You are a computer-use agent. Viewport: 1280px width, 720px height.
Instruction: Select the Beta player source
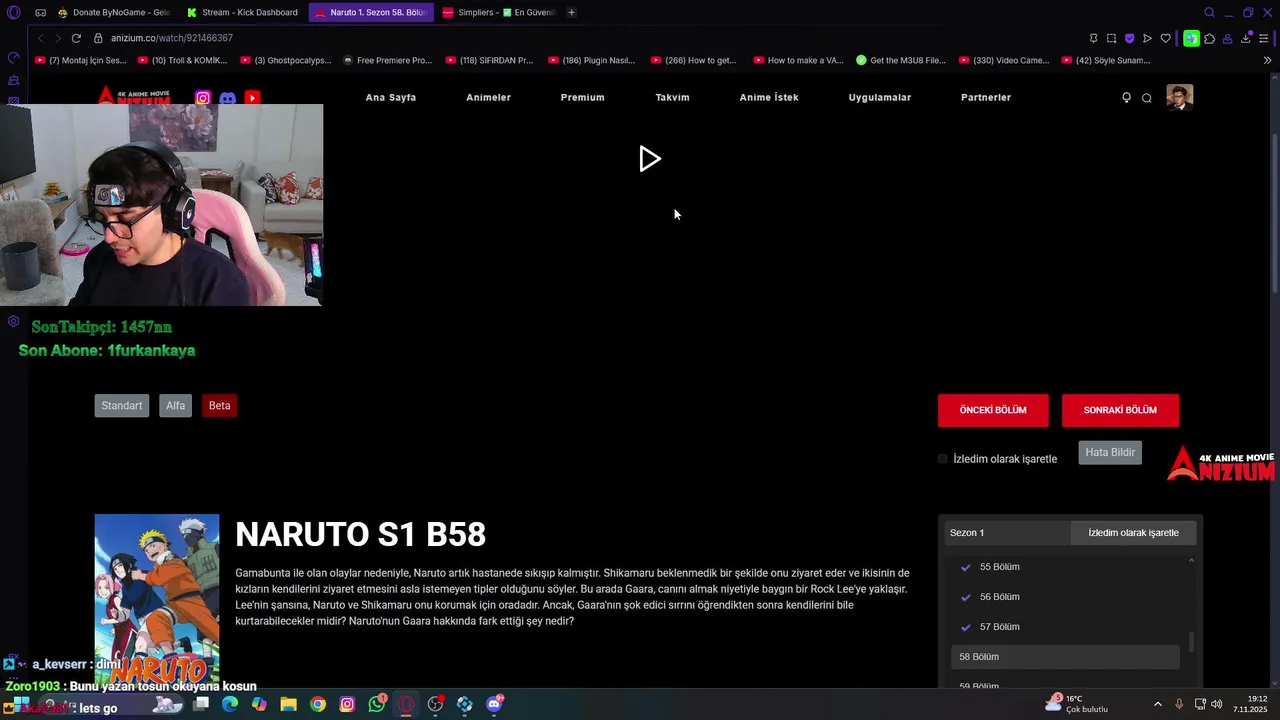pos(220,405)
